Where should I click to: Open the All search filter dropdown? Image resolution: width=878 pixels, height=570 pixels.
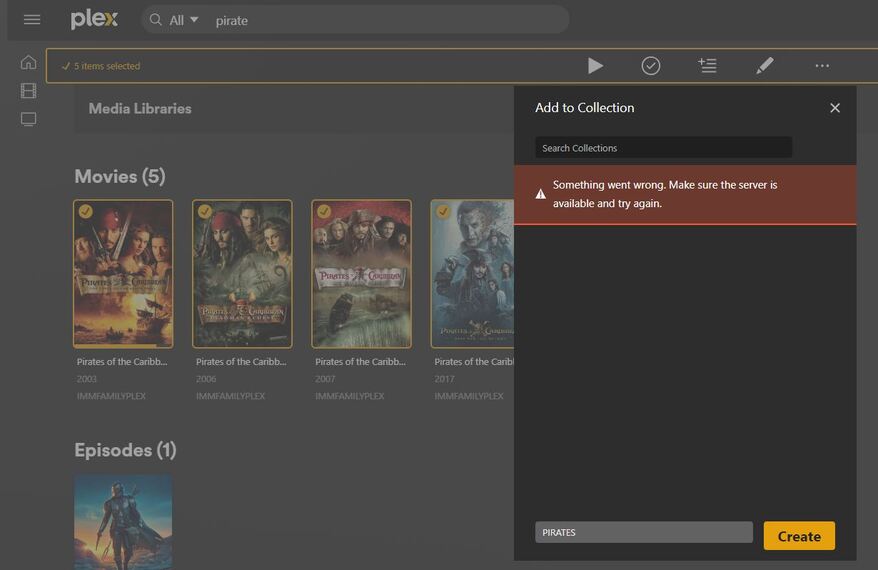point(184,20)
